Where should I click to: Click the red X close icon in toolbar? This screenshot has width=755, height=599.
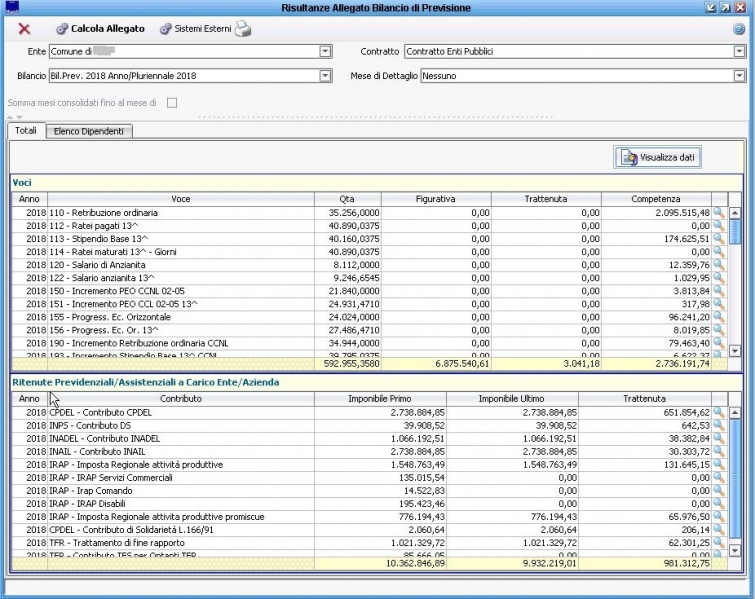pyautogui.click(x=24, y=29)
